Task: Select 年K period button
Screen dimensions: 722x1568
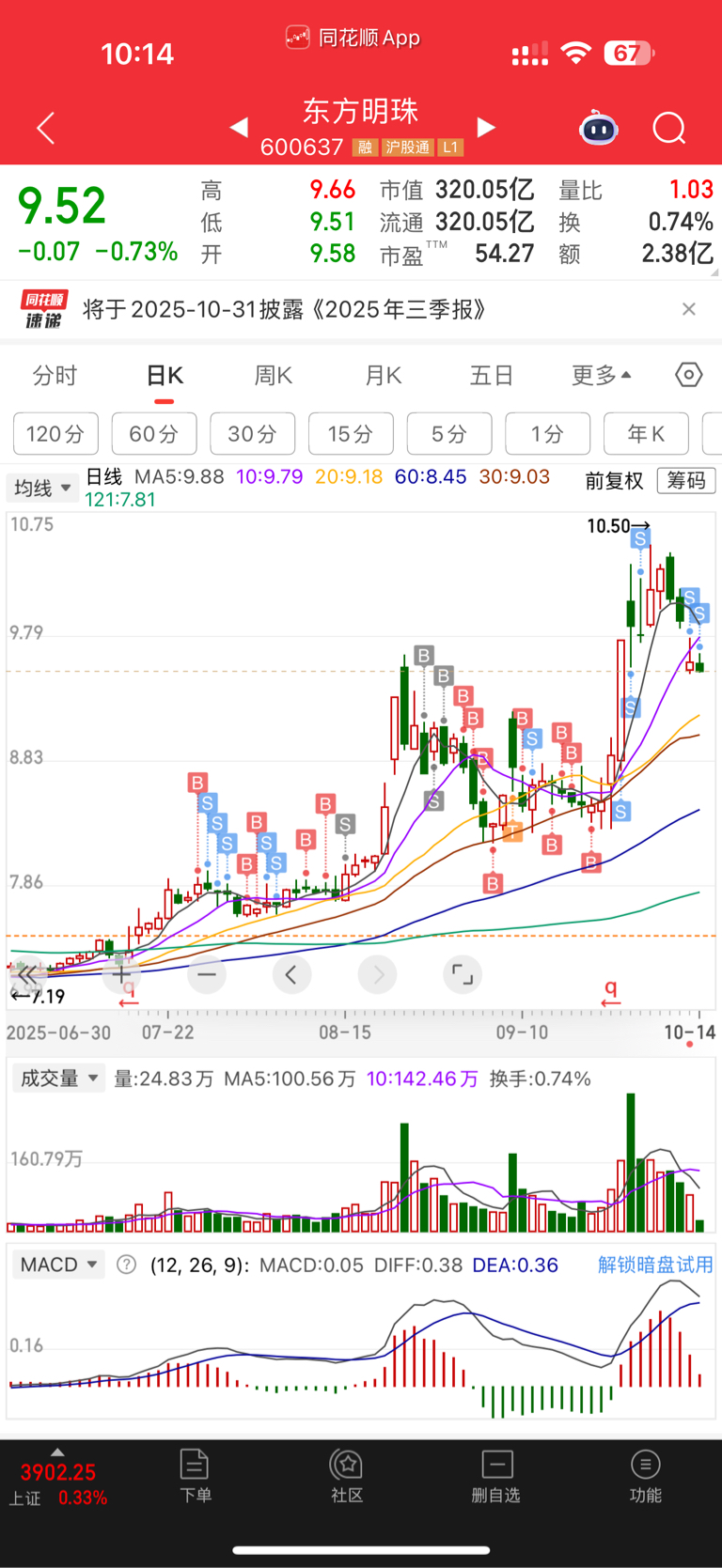Action: [x=646, y=433]
